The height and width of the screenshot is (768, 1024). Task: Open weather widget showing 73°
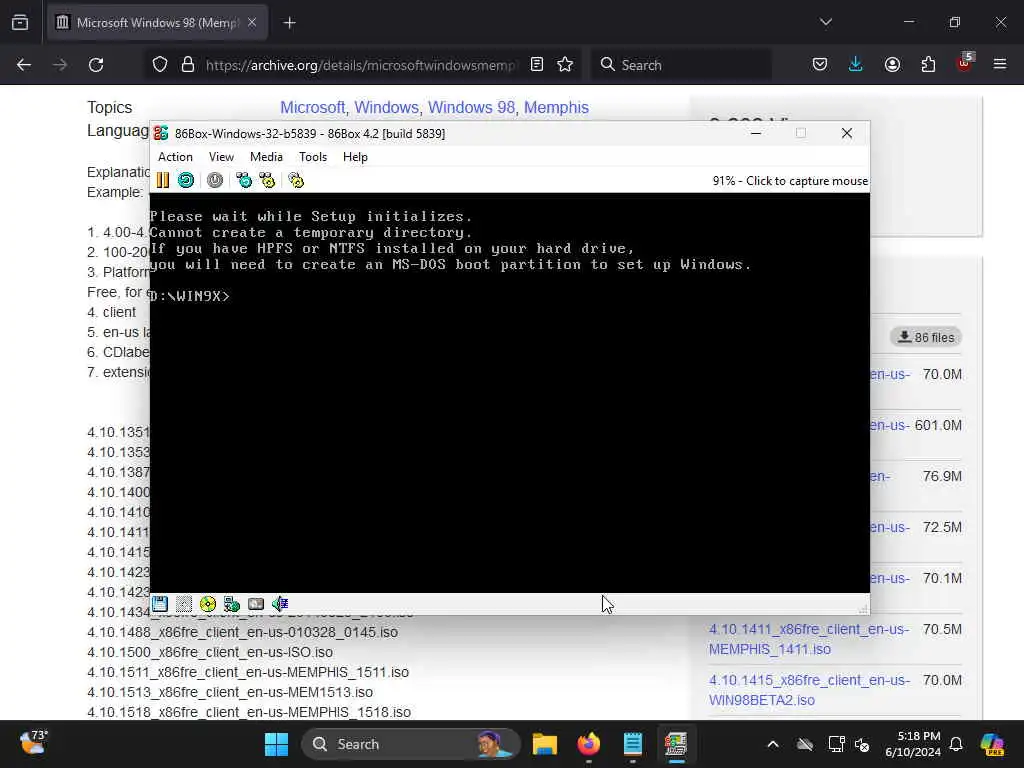[33, 743]
